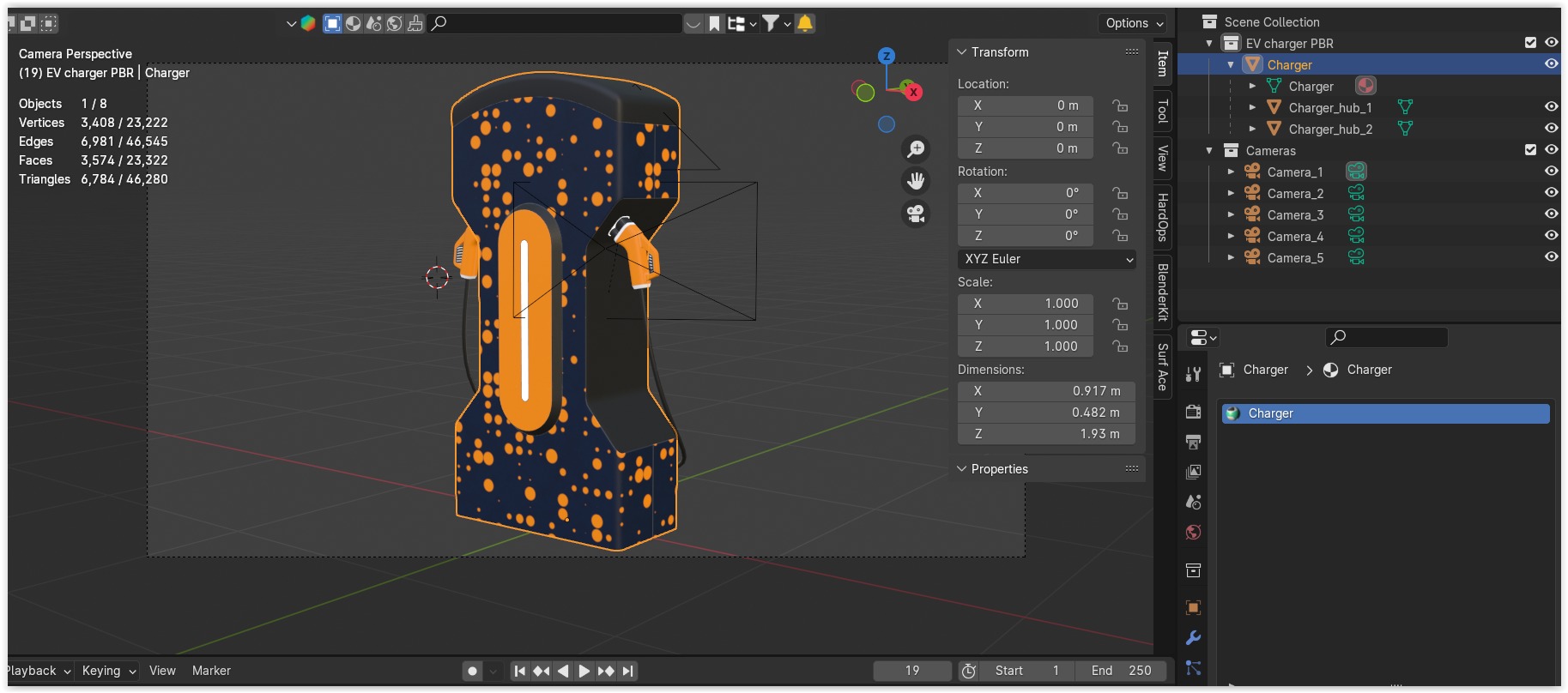Jump to the last frame
The image size is (1568, 693).
[627, 671]
